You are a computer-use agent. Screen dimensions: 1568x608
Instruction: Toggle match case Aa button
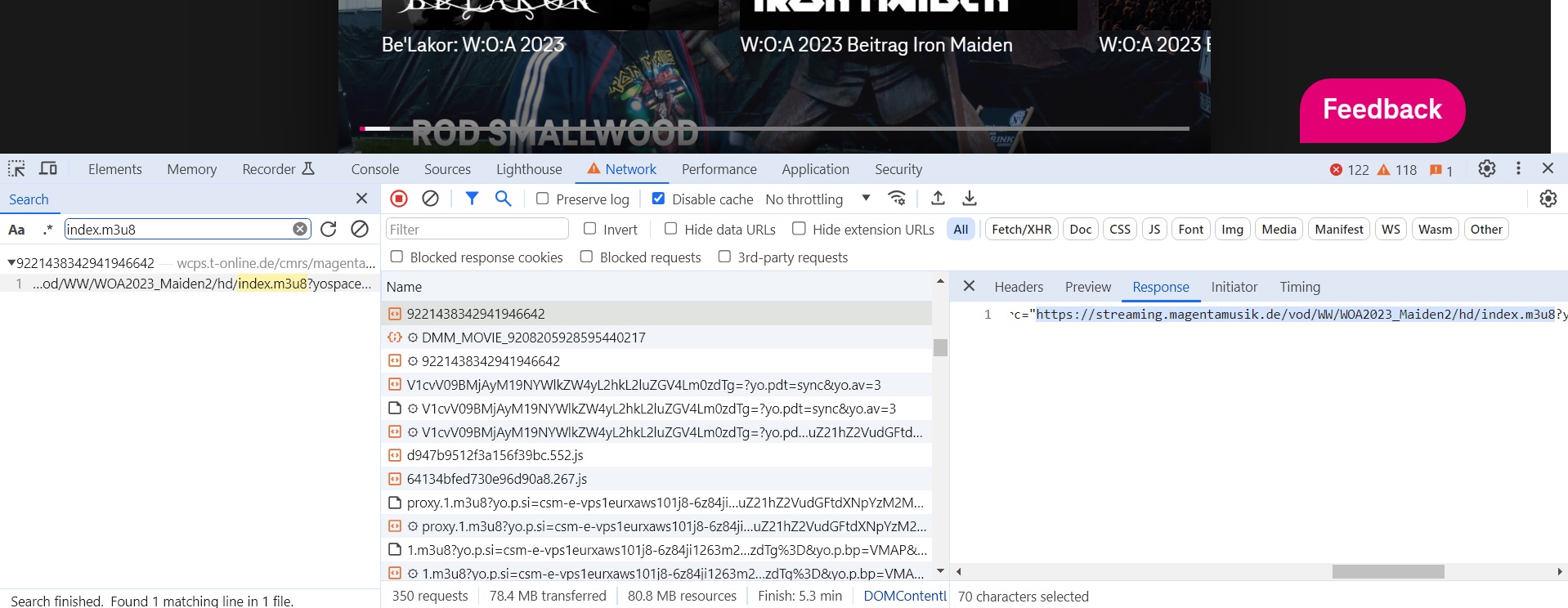point(16,230)
